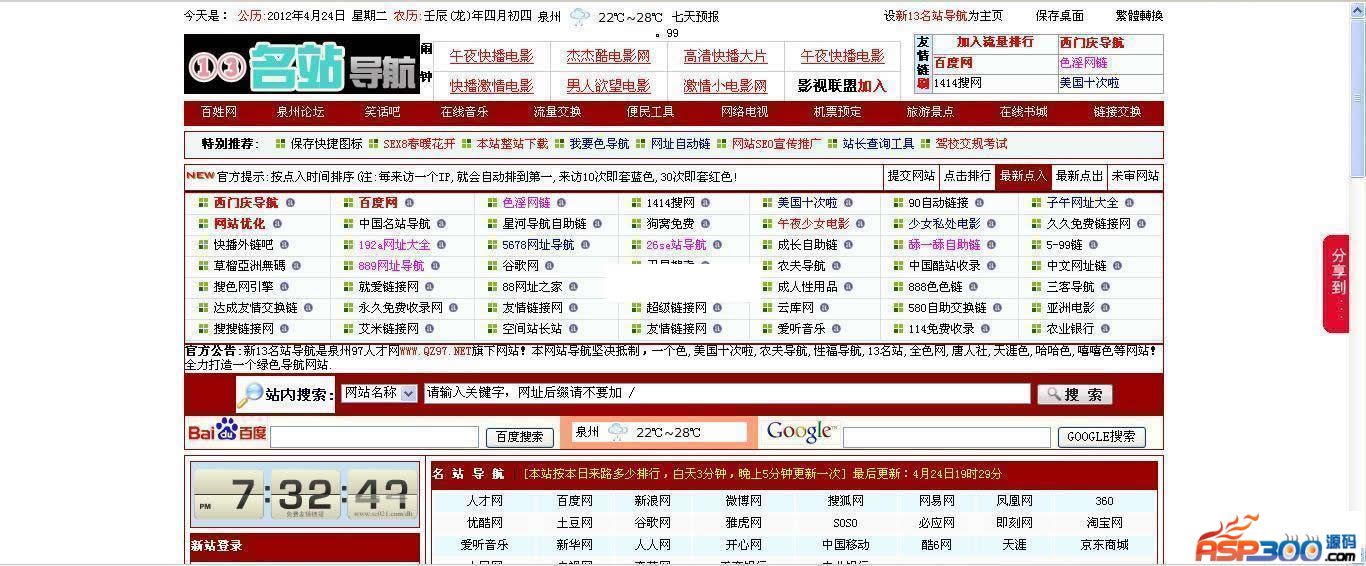Focus the Baidu search input field
Viewport: 1366px width, 566px height.
point(374,437)
